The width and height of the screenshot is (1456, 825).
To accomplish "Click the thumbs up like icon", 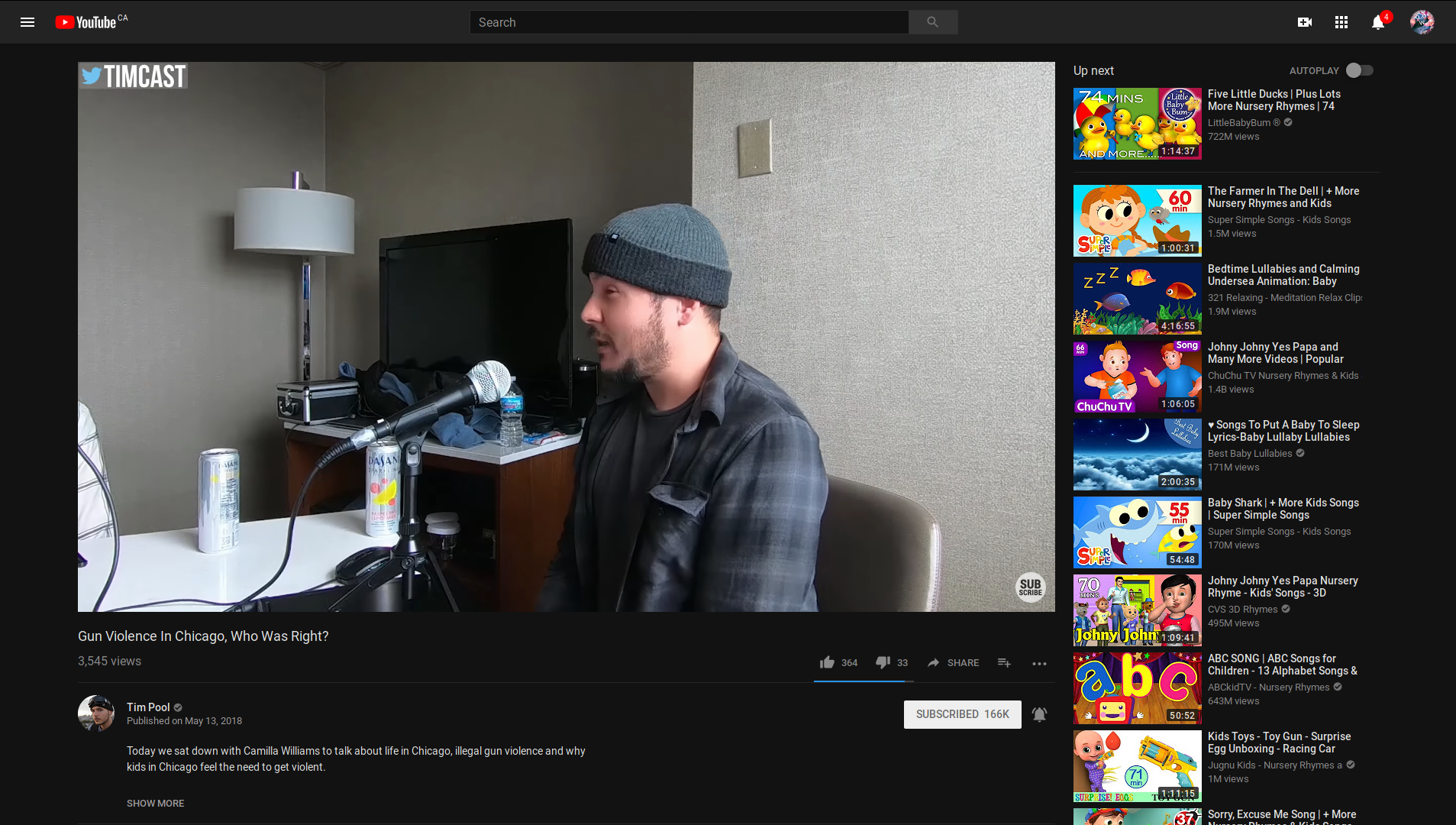I will pyautogui.click(x=827, y=662).
